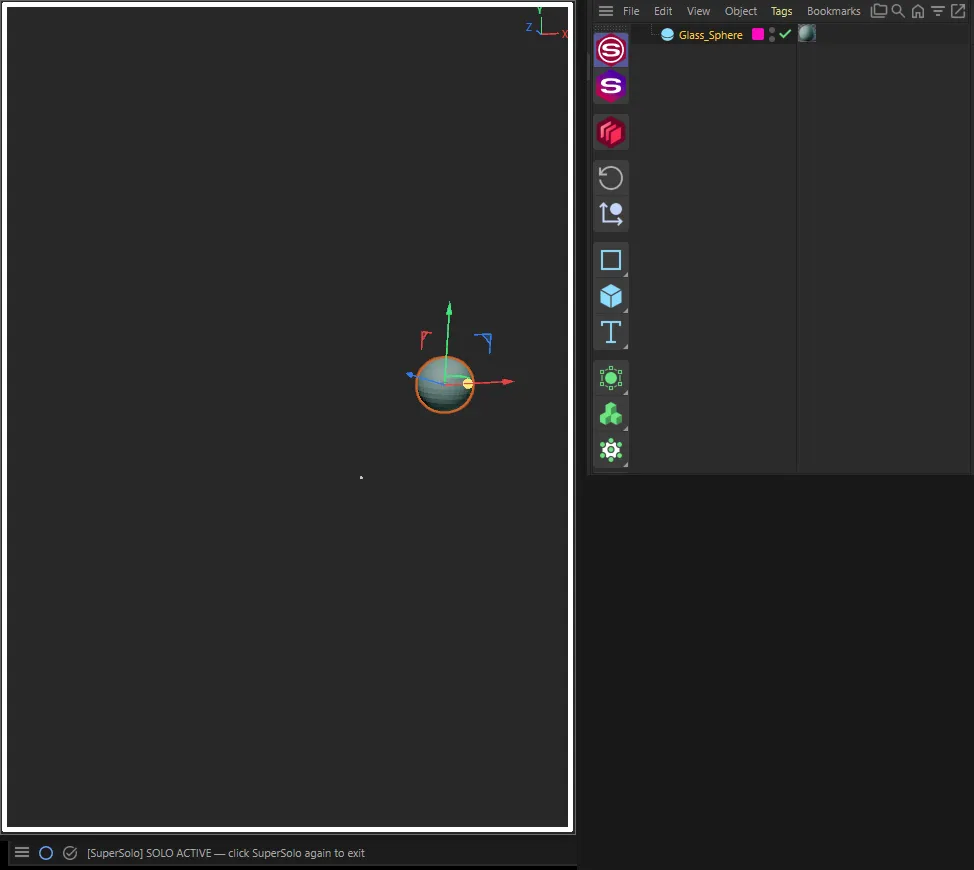The image size is (974, 870).
Task: Open the Tags menu
Action: click(781, 11)
